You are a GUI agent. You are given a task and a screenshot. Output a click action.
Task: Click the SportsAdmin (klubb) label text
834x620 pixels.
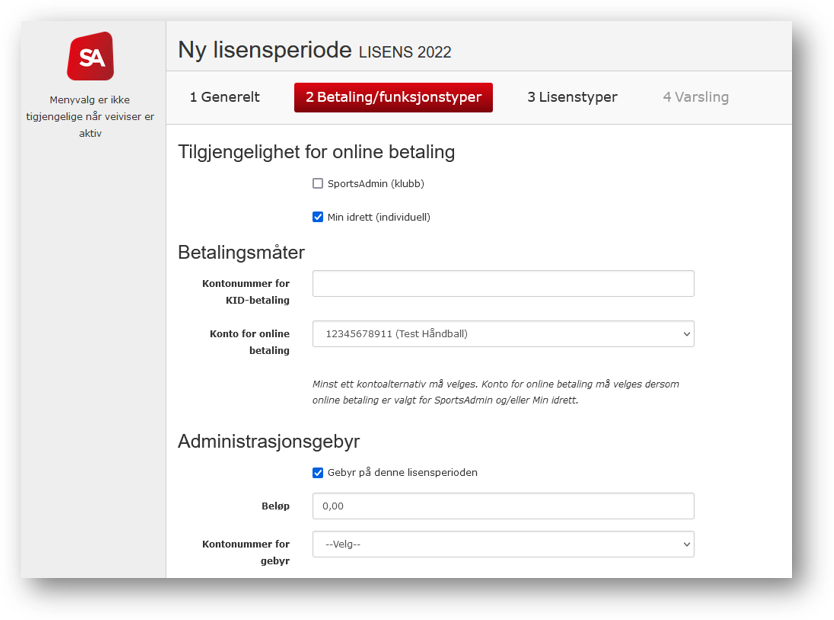click(x=376, y=183)
